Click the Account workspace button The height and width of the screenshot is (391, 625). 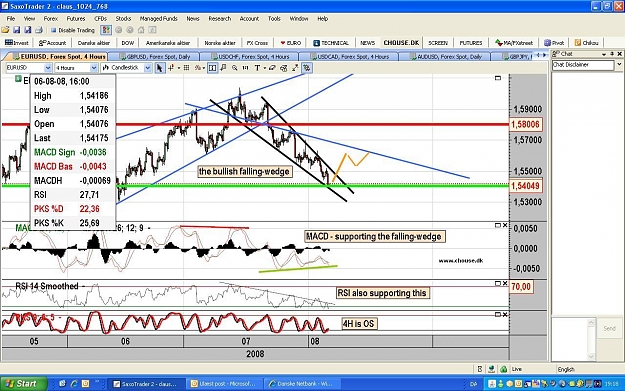53,43
